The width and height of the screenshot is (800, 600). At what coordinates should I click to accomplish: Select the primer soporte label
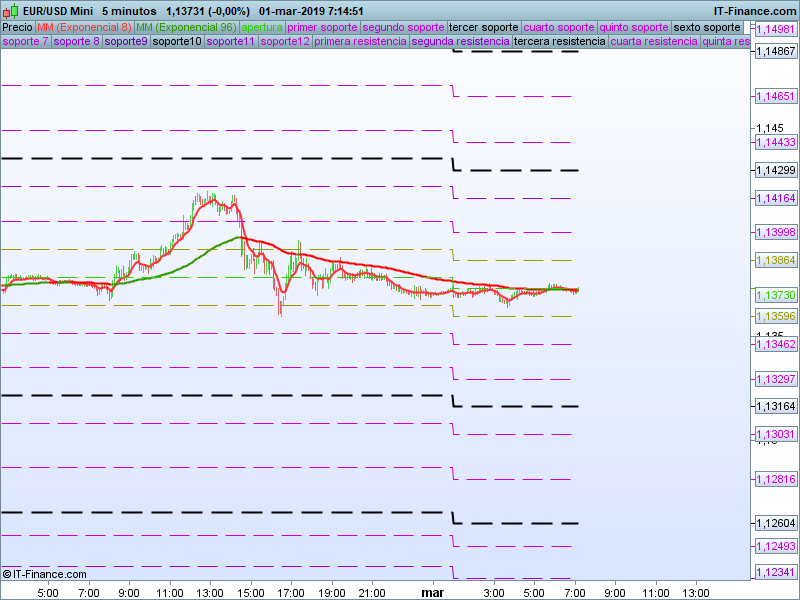[x=322, y=27]
